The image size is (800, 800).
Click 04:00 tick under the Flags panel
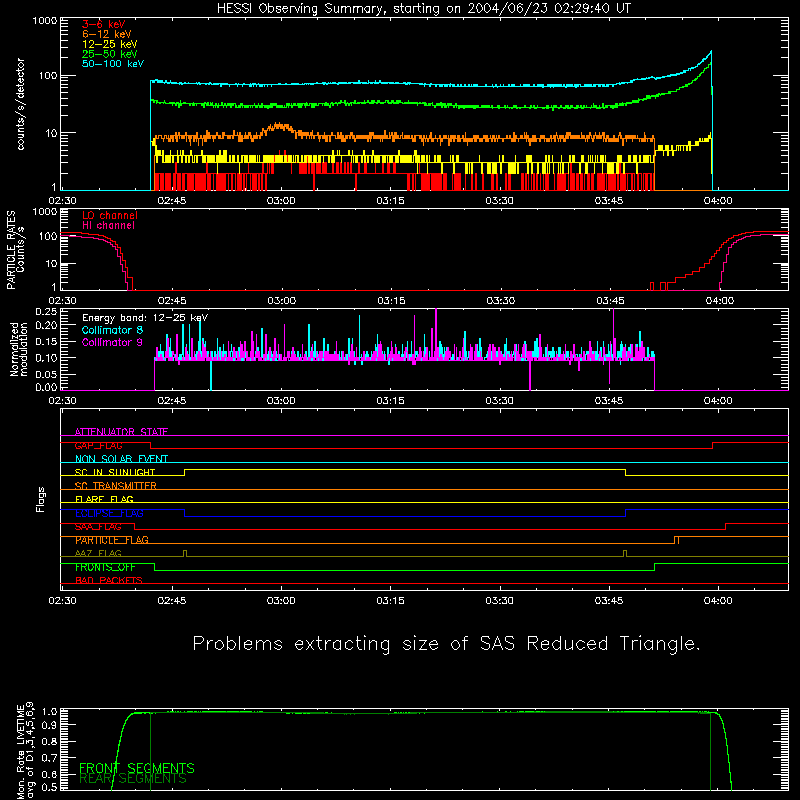coord(718,601)
